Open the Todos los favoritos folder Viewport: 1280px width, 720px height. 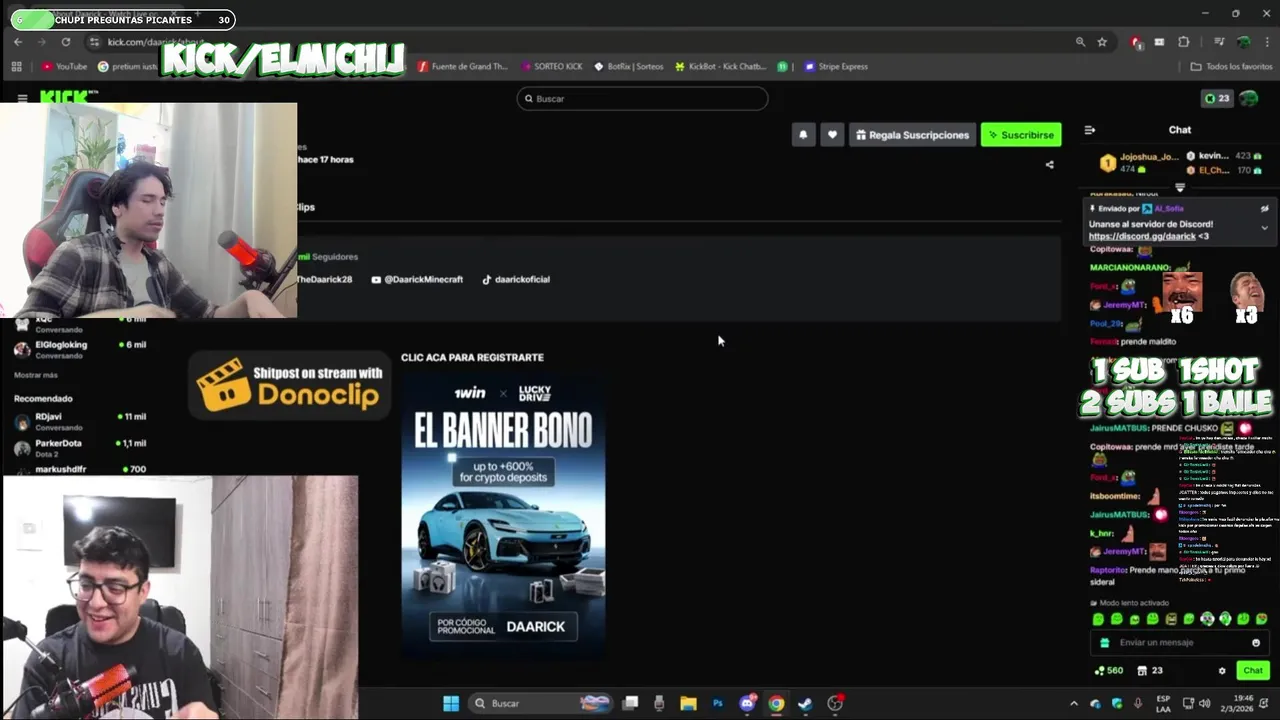tap(1231, 66)
